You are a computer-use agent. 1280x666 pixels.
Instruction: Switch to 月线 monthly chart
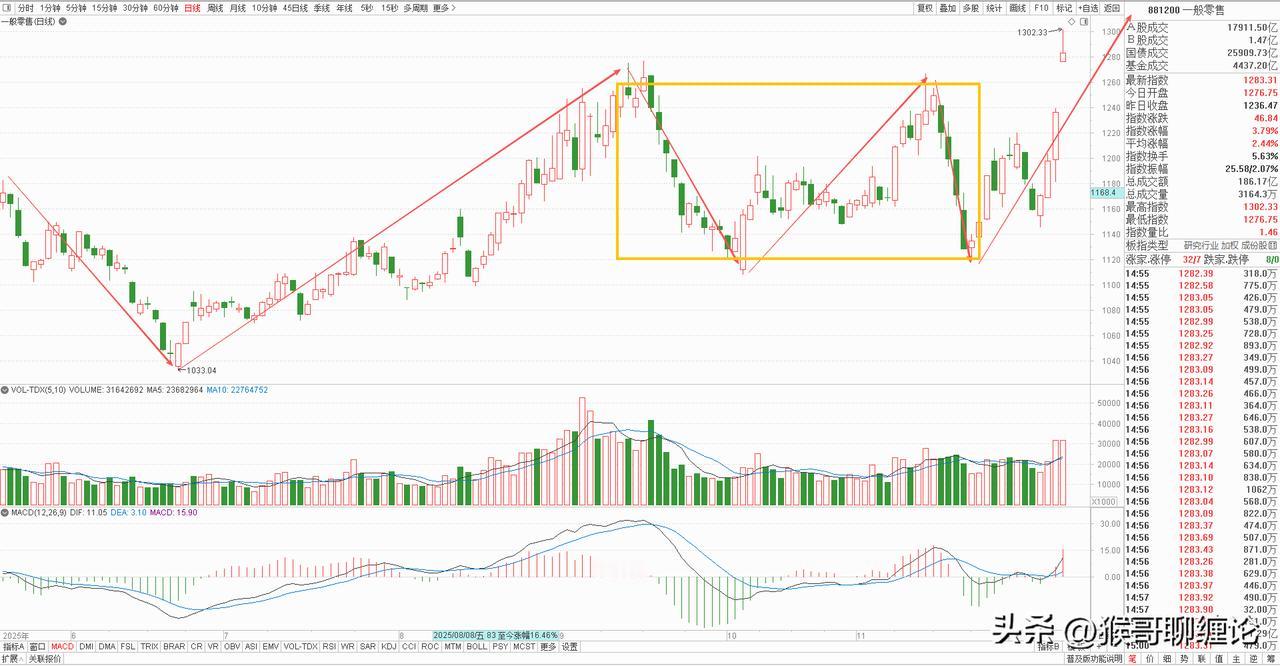(x=238, y=8)
